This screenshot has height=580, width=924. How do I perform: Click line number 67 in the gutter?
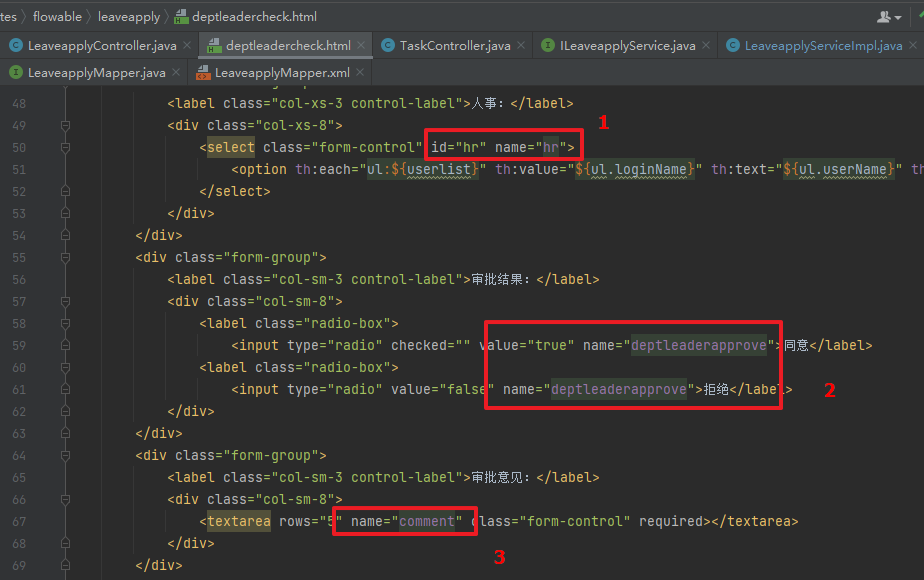tap(19, 522)
